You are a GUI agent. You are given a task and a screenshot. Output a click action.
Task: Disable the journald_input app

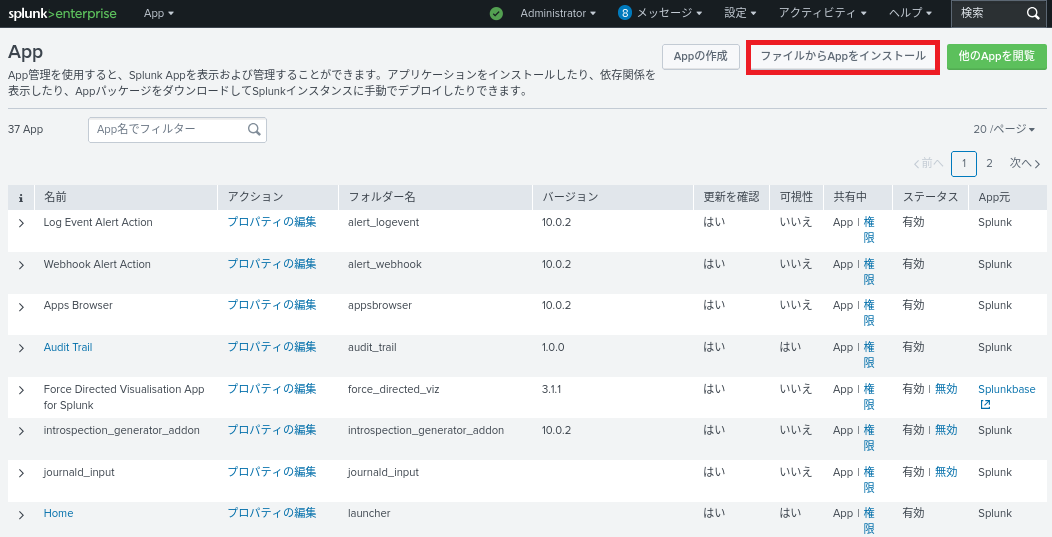pos(945,472)
